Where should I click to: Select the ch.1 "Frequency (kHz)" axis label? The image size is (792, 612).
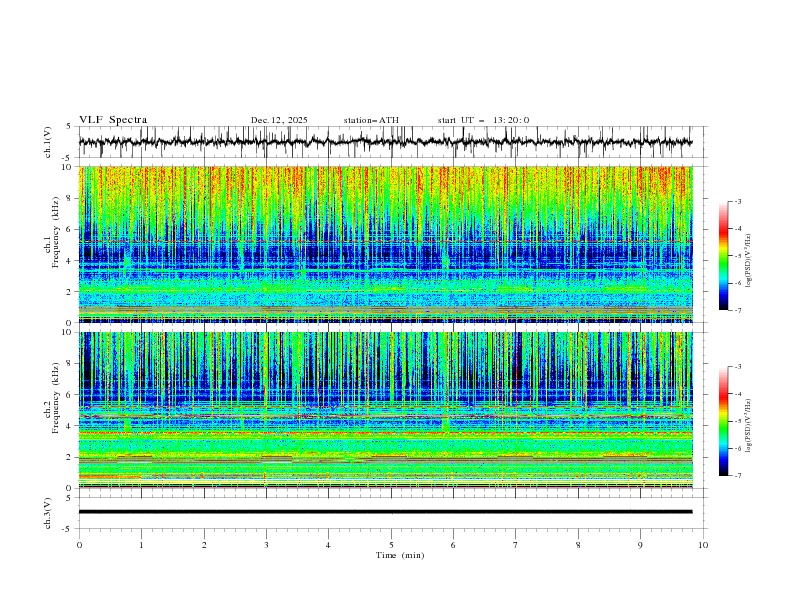[56, 230]
